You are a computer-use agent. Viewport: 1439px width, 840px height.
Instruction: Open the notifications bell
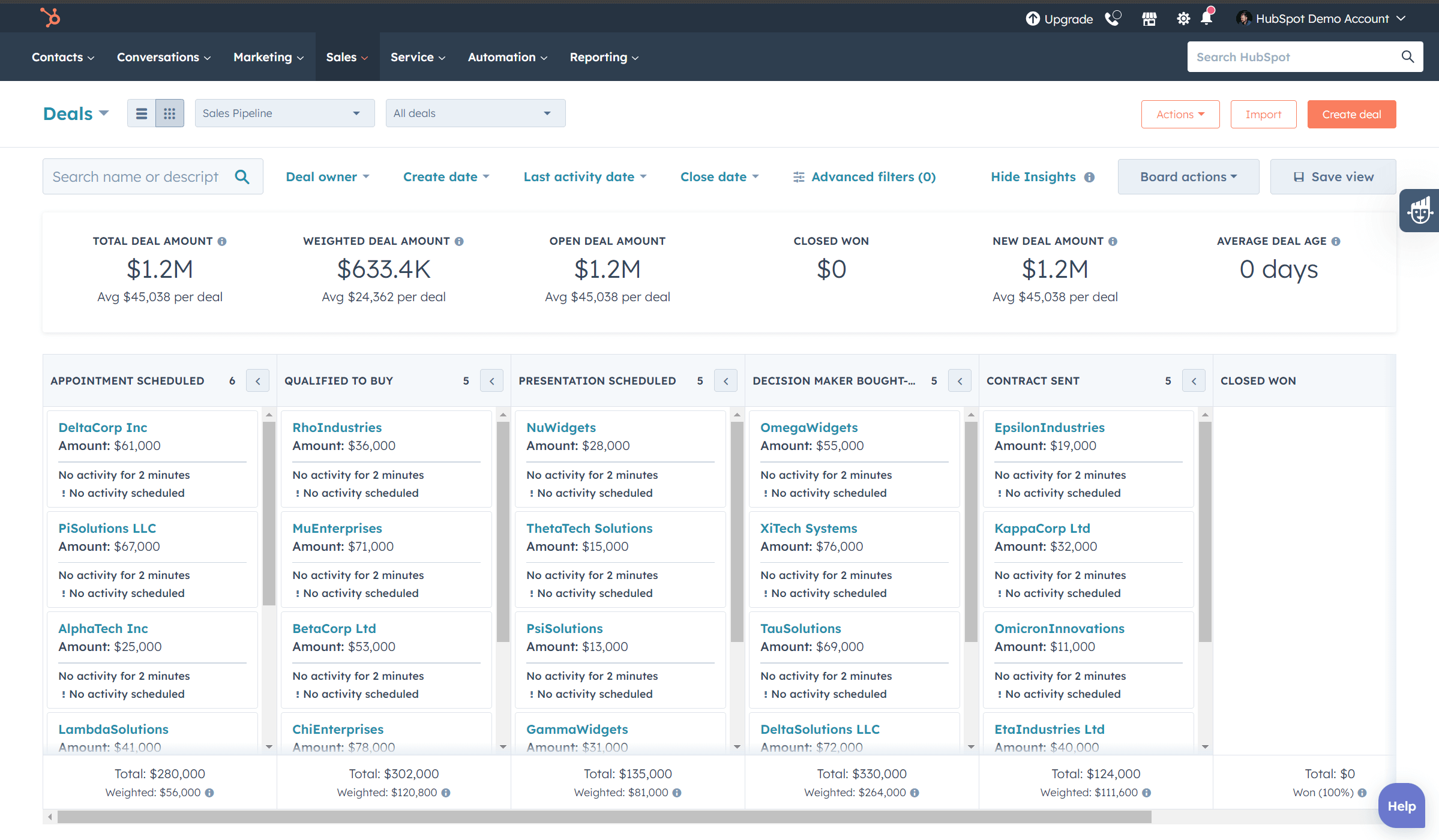pyautogui.click(x=1206, y=18)
